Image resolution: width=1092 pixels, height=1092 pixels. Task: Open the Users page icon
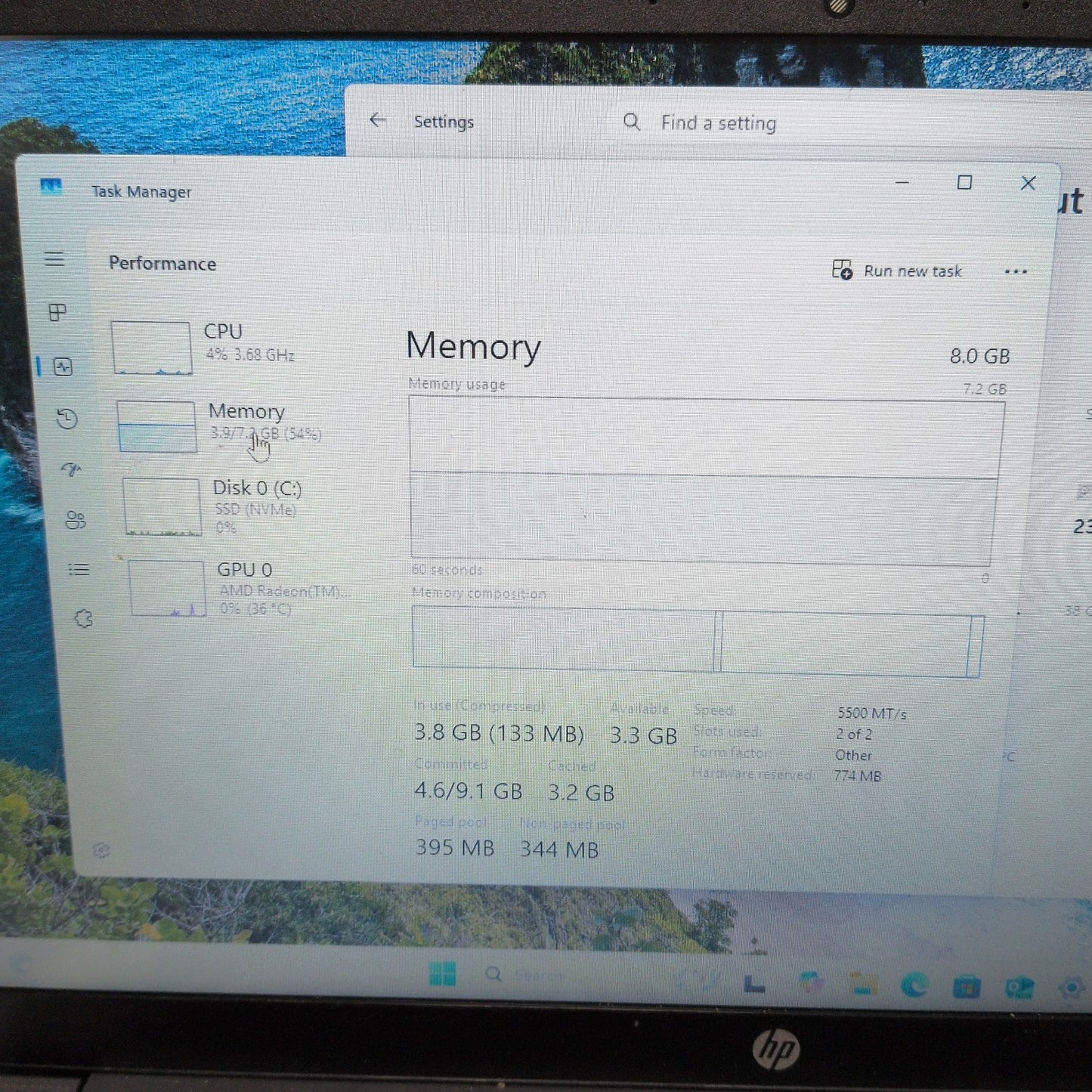tap(75, 520)
